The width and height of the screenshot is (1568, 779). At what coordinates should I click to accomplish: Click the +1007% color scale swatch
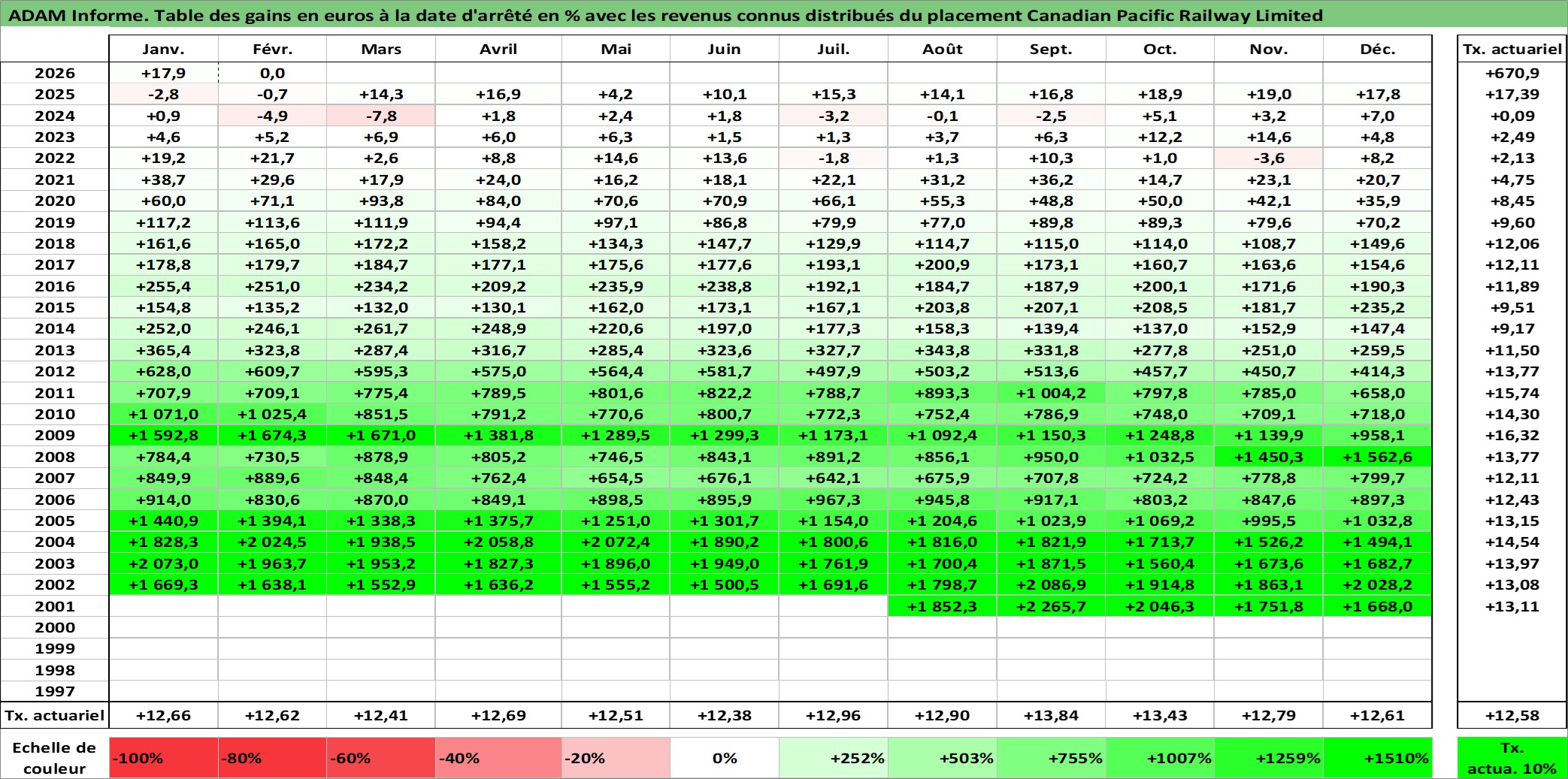click(1160, 758)
